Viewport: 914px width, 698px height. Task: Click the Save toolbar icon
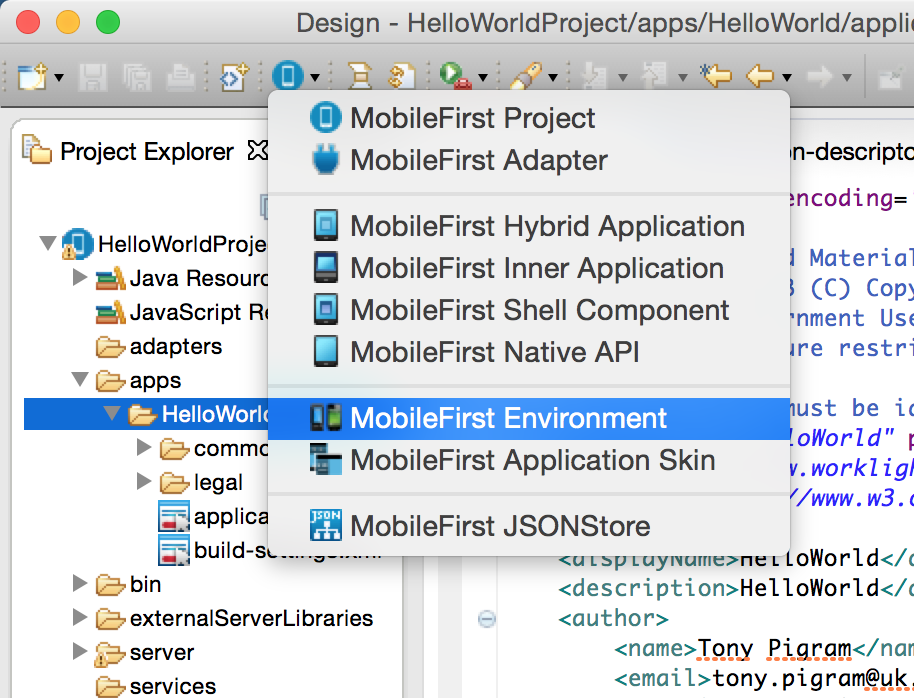(x=93, y=76)
